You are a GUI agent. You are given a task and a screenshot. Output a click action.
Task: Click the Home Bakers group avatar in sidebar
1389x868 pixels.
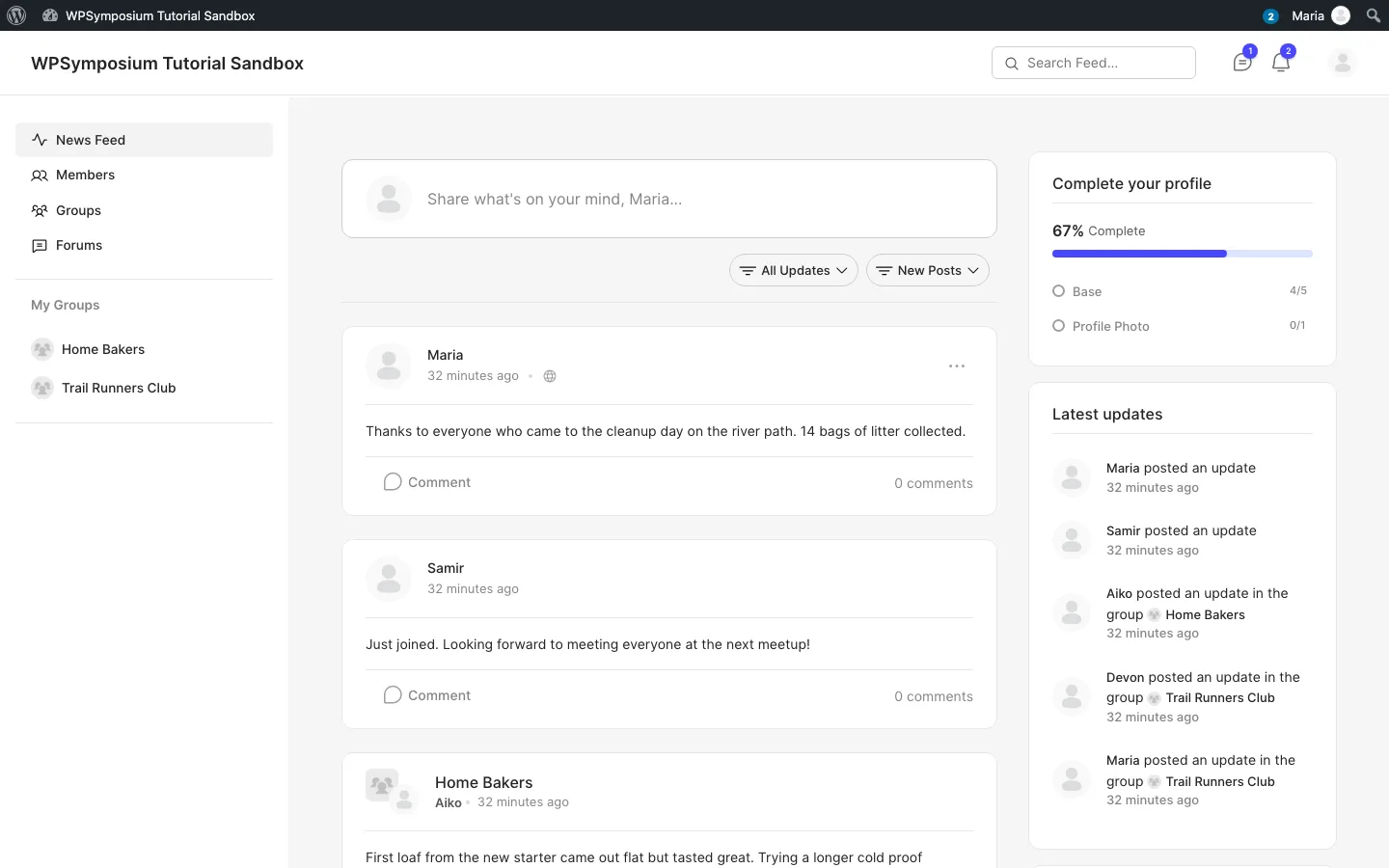[x=42, y=349]
